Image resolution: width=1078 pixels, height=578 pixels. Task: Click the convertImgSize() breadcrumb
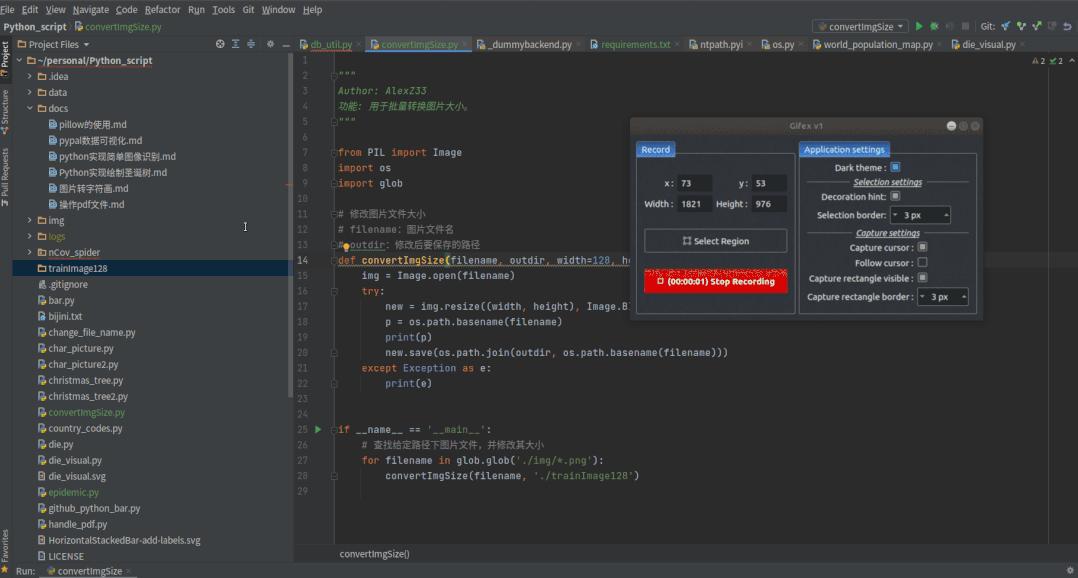[374, 554]
